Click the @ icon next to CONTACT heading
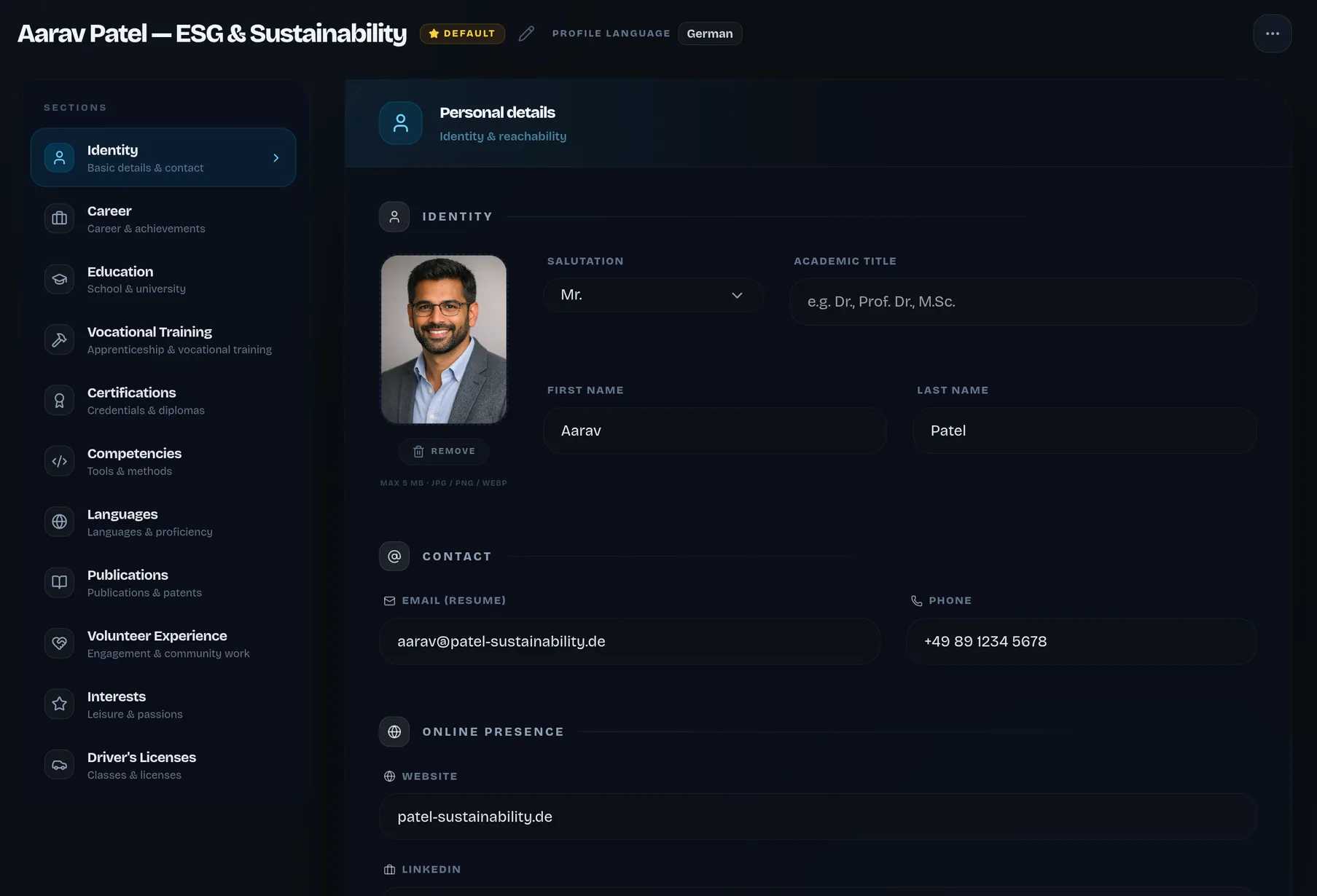This screenshot has width=1317, height=896. click(394, 557)
